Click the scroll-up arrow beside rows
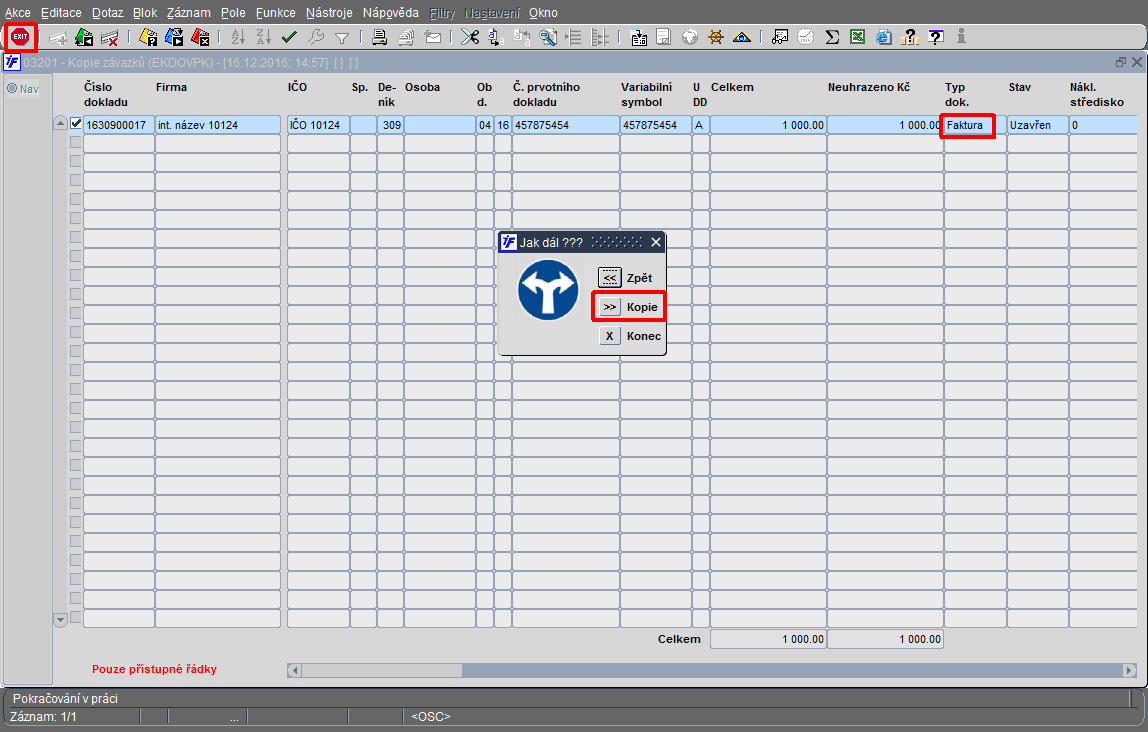Image resolution: width=1148 pixels, height=732 pixels. pos(61,124)
